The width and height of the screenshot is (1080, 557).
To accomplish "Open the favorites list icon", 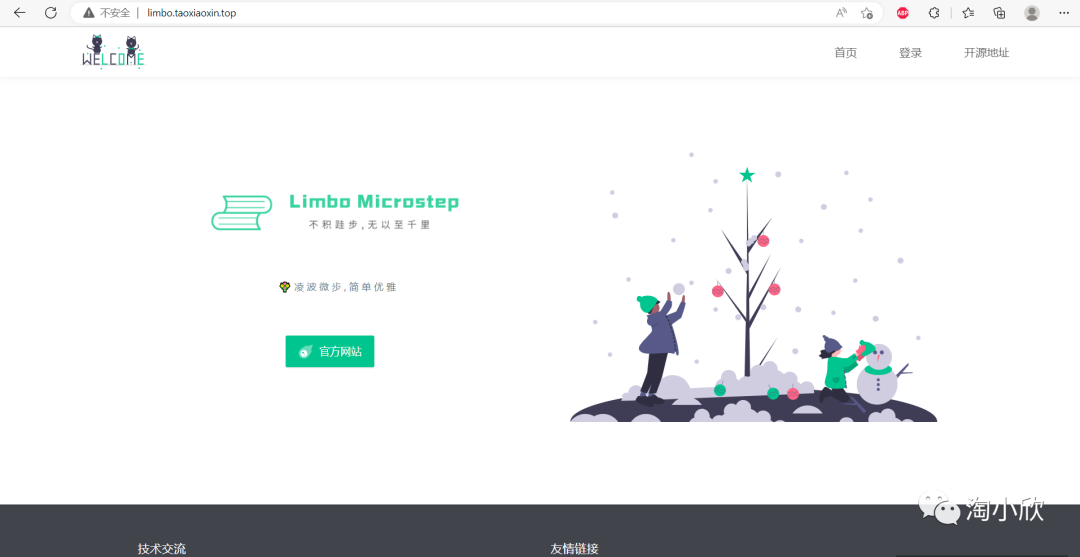I will 968,12.
